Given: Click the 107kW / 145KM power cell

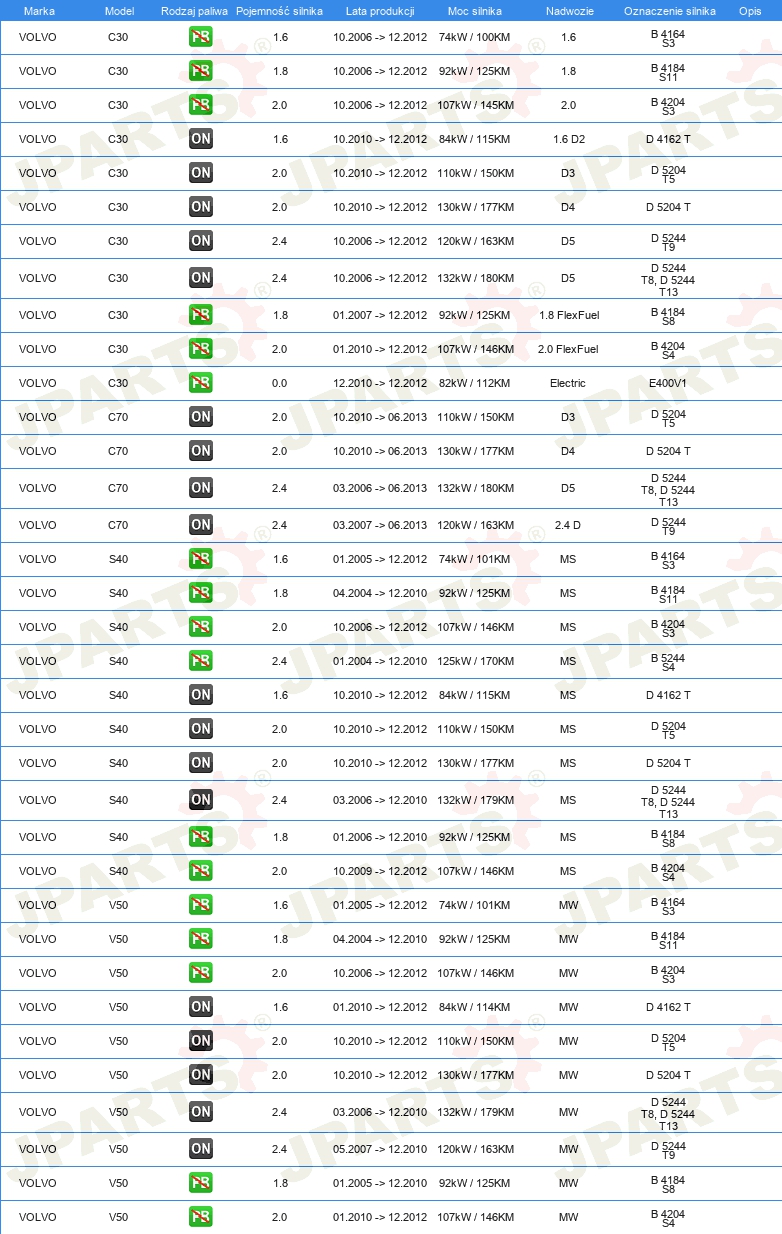Looking at the screenshot, I should 476,105.
